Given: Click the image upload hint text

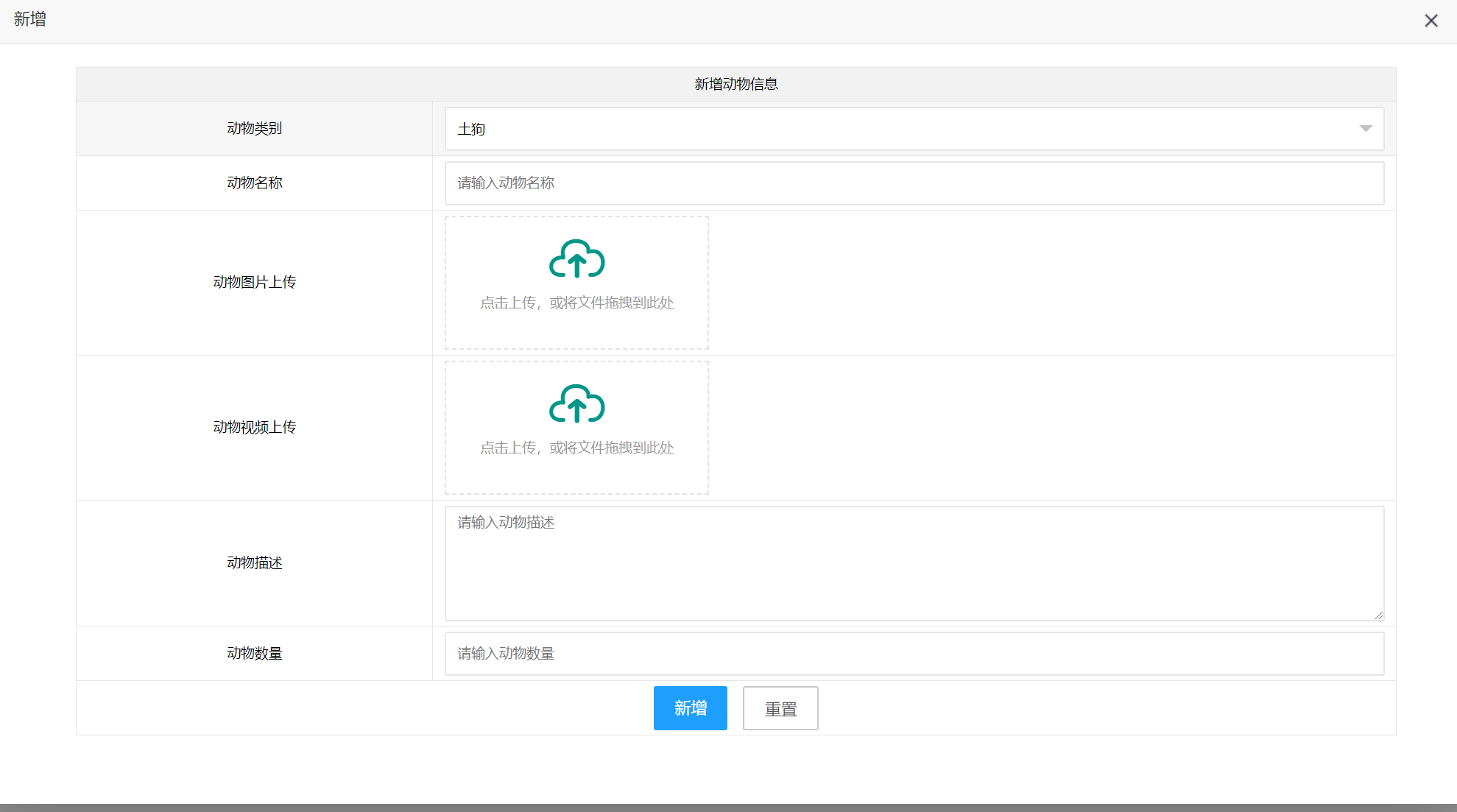Looking at the screenshot, I should [576, 303].
